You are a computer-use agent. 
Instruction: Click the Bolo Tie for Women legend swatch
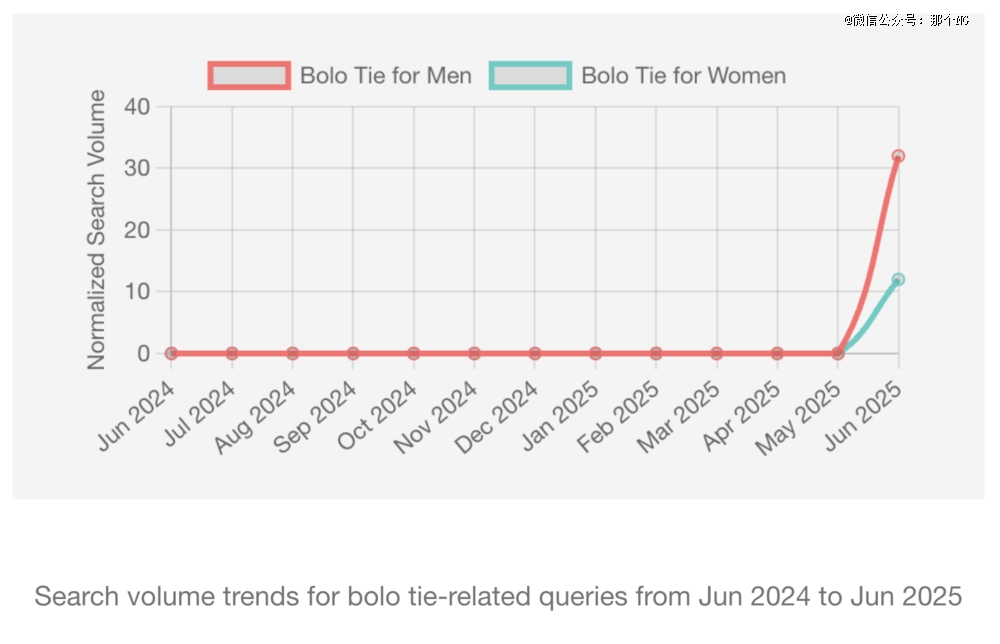click(530, 76)
